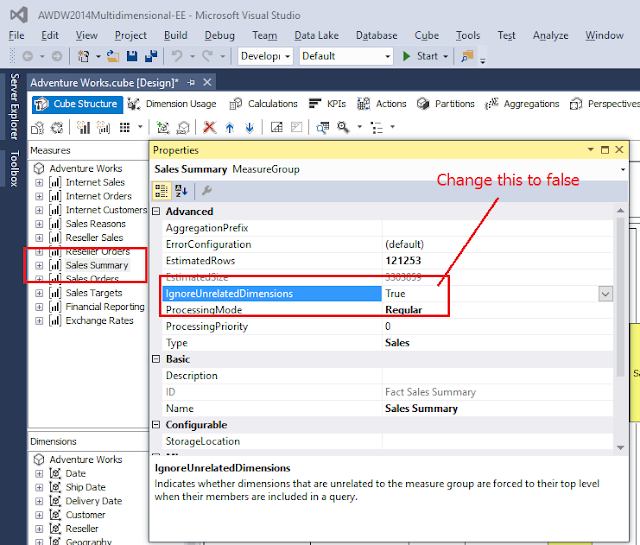Move item up with blue arrow

point(230,128)
